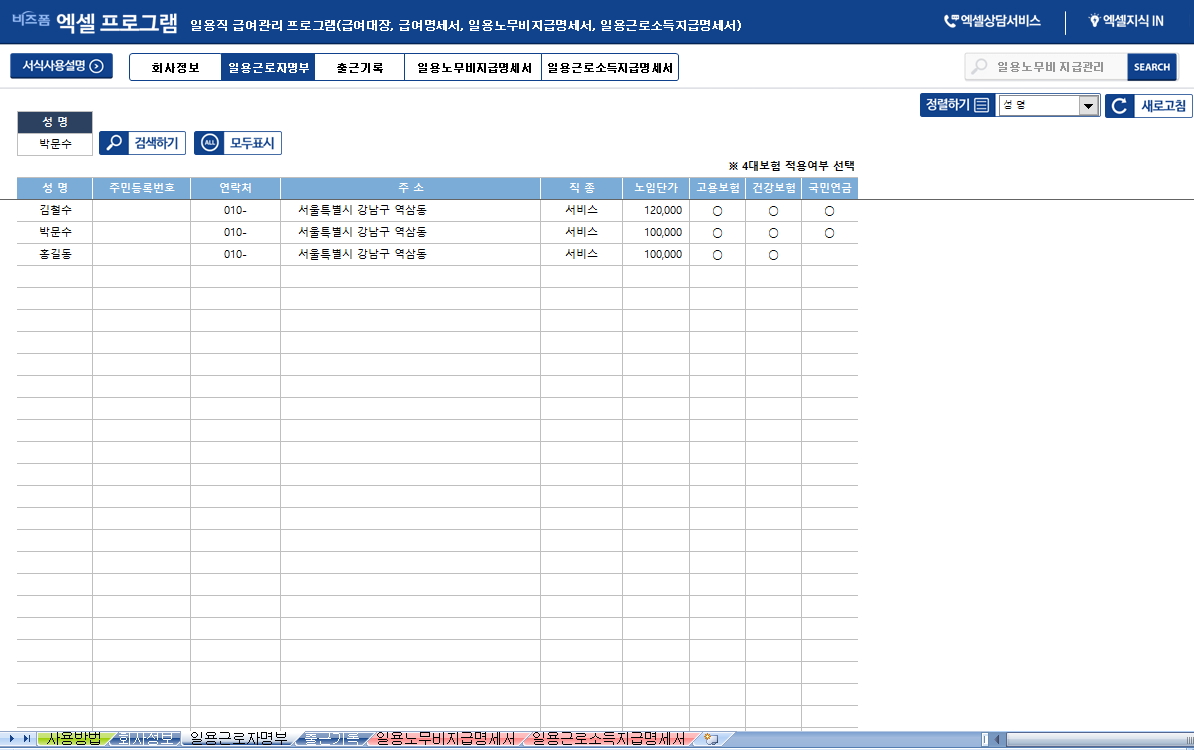Open the 회사정보 navigation button
The height and width of the screenshot is (750, 1194).
[x=175, y=68]
